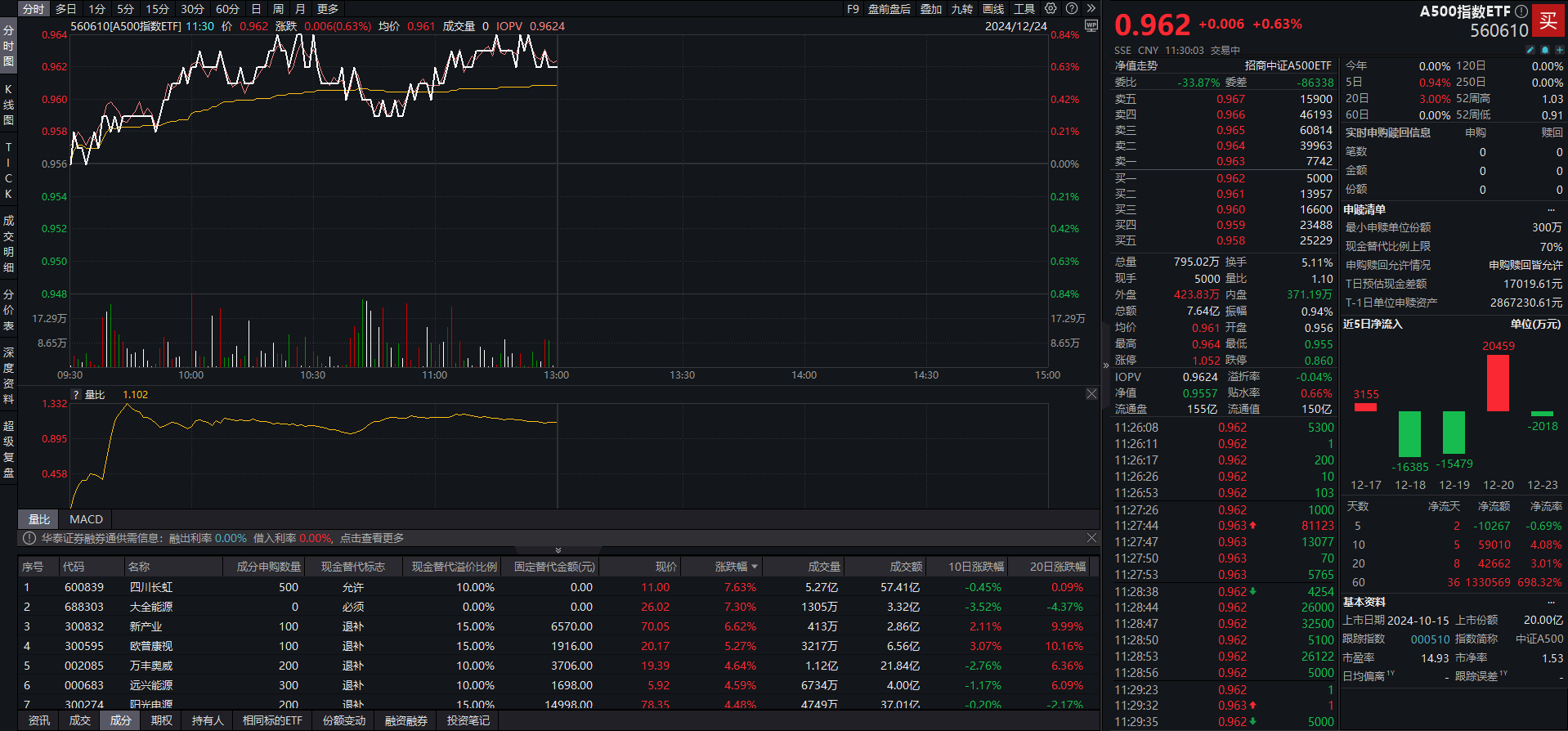Click 点击查看更多 margin info link
Screen dimensions: 1568x731
pyautogui.click(x=372, y=538)
